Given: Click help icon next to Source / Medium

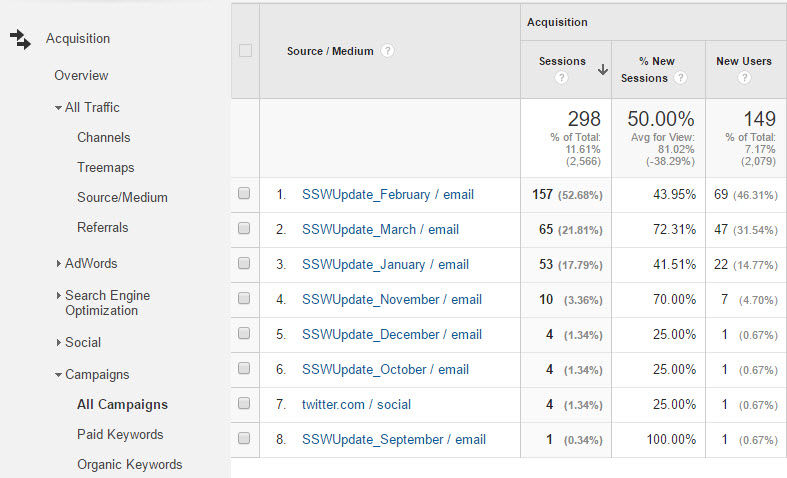Looking at the screenshot, I should pos(387,51).
